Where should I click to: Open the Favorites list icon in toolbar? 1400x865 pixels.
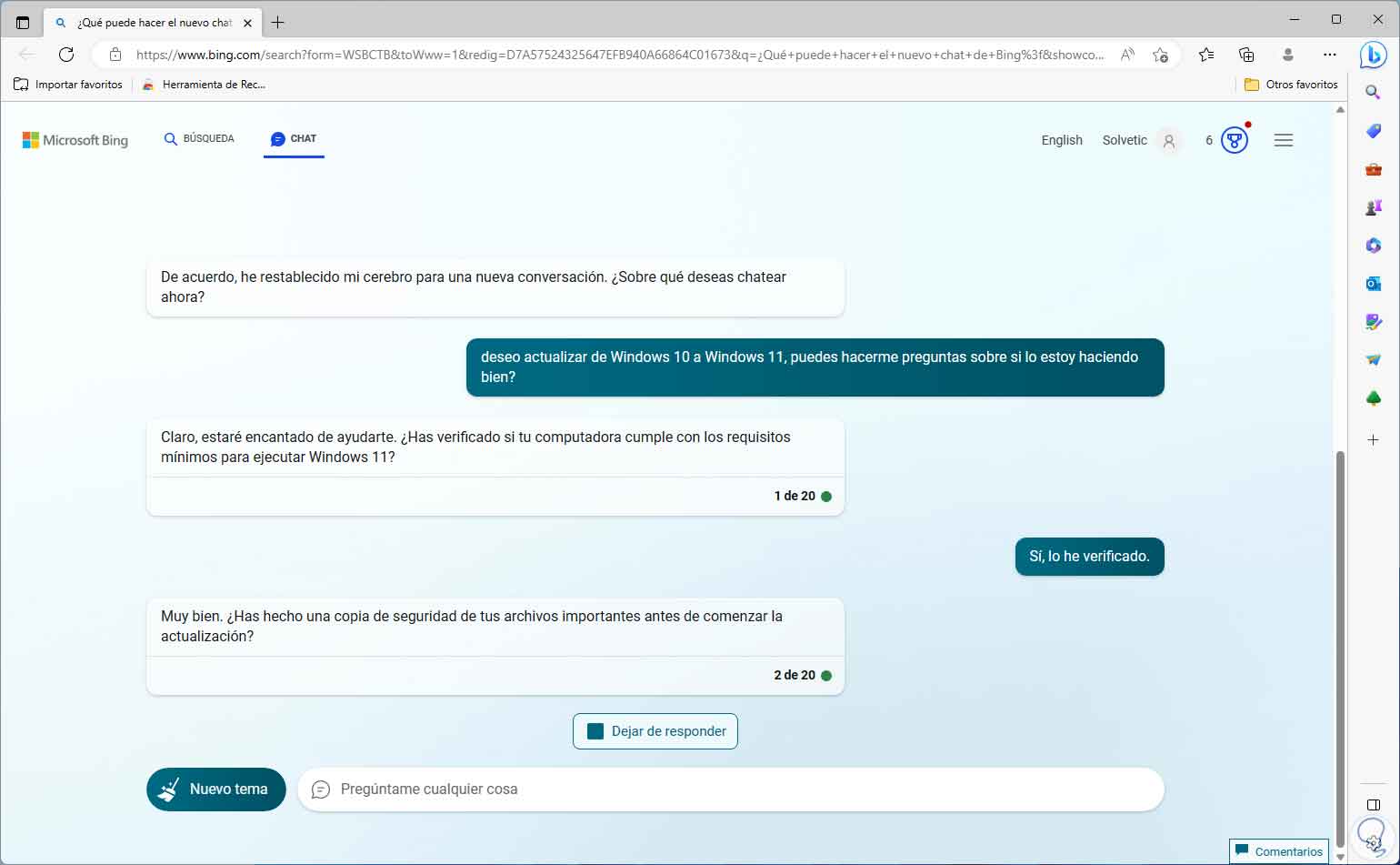click(1206, 55)
